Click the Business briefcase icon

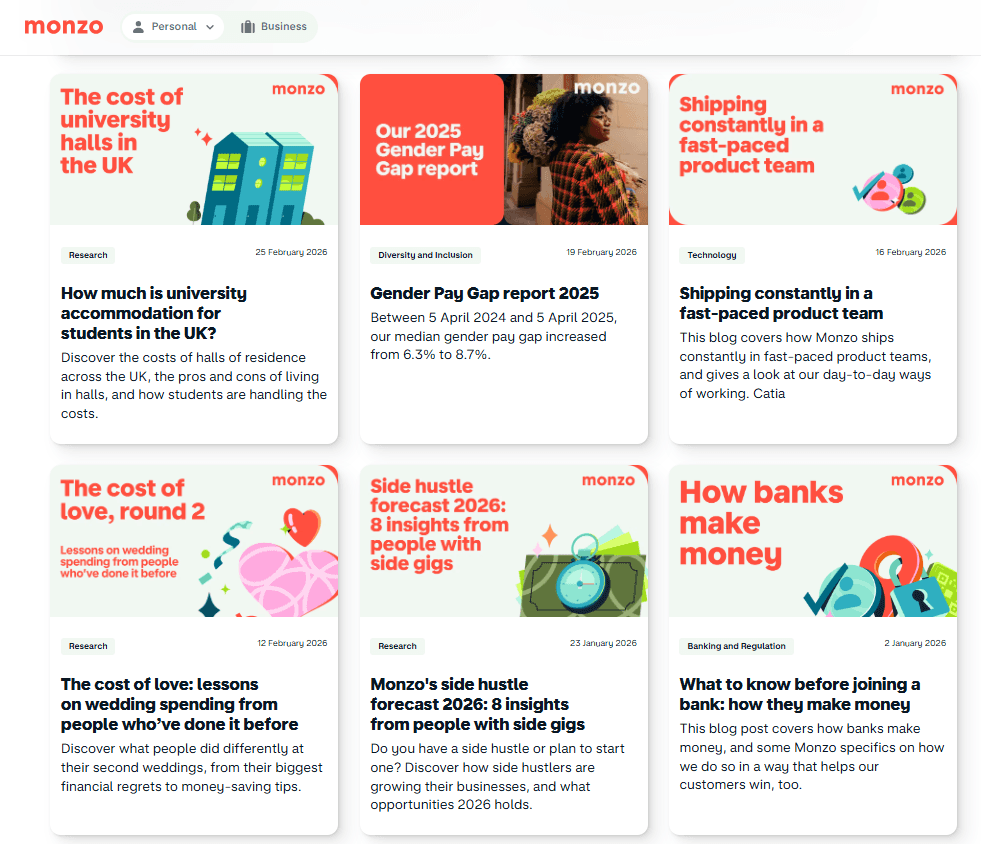point(248,27)
